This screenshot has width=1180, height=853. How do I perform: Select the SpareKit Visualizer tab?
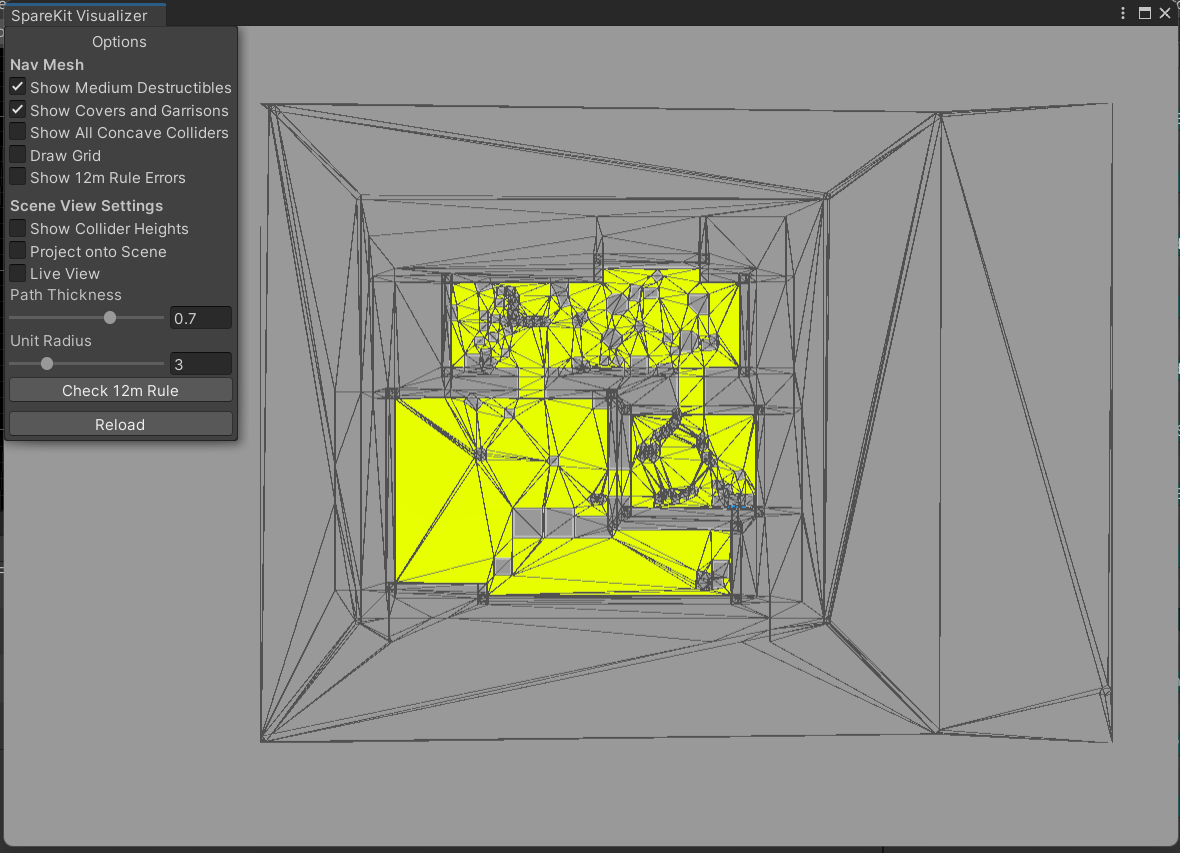pyautogui.click(x=79, y=16)
